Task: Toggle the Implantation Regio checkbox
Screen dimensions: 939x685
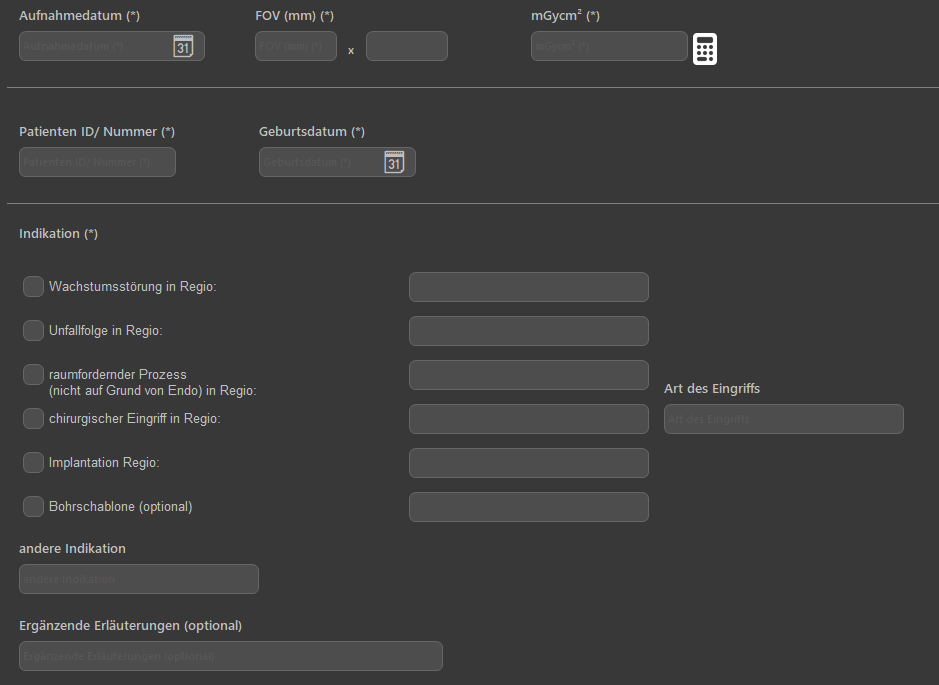Action: [x=33, y=463]
